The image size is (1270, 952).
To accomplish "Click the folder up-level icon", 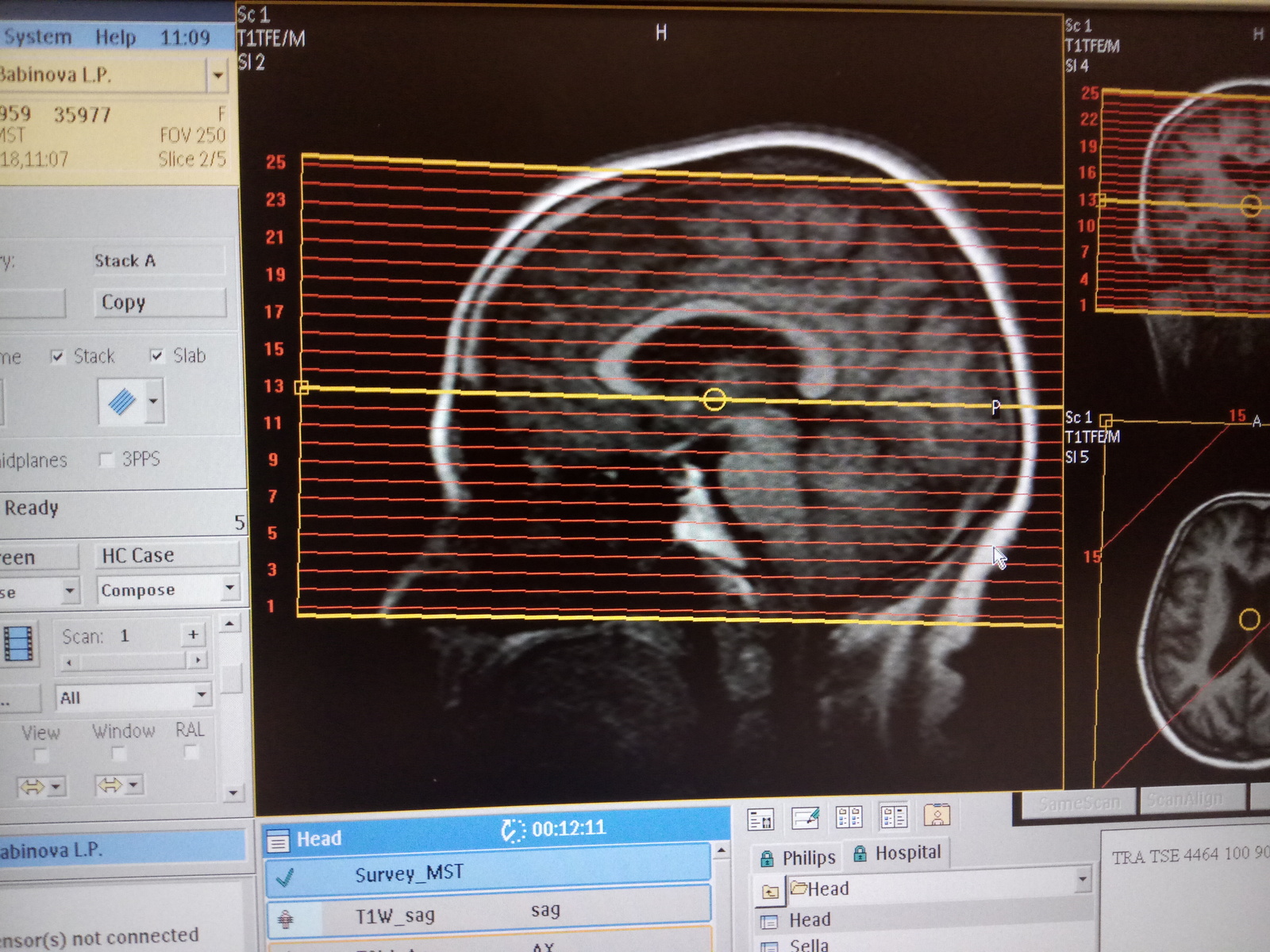I will pyautogui.click(x=770, y=892).
